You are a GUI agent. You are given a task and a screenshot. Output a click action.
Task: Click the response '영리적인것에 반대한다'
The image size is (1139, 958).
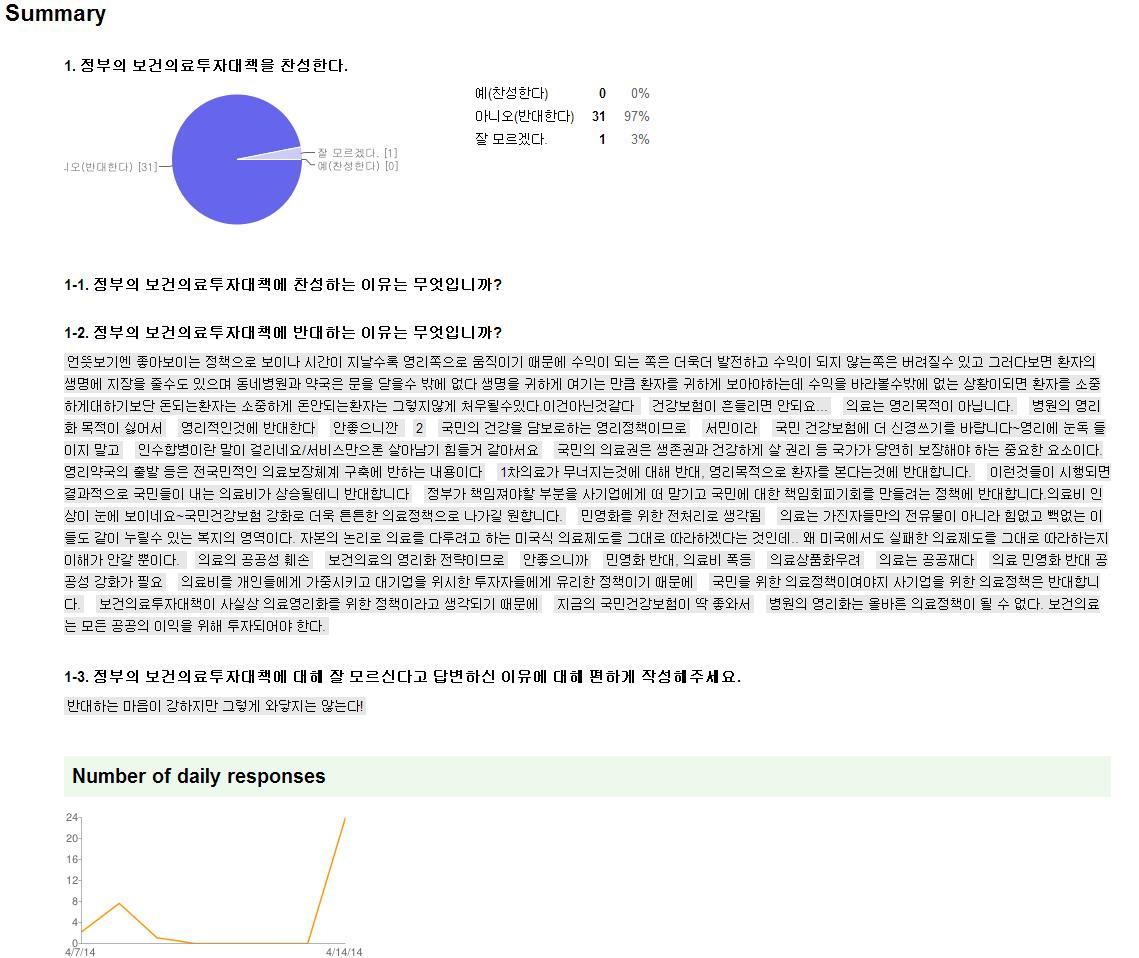point(248,429)
